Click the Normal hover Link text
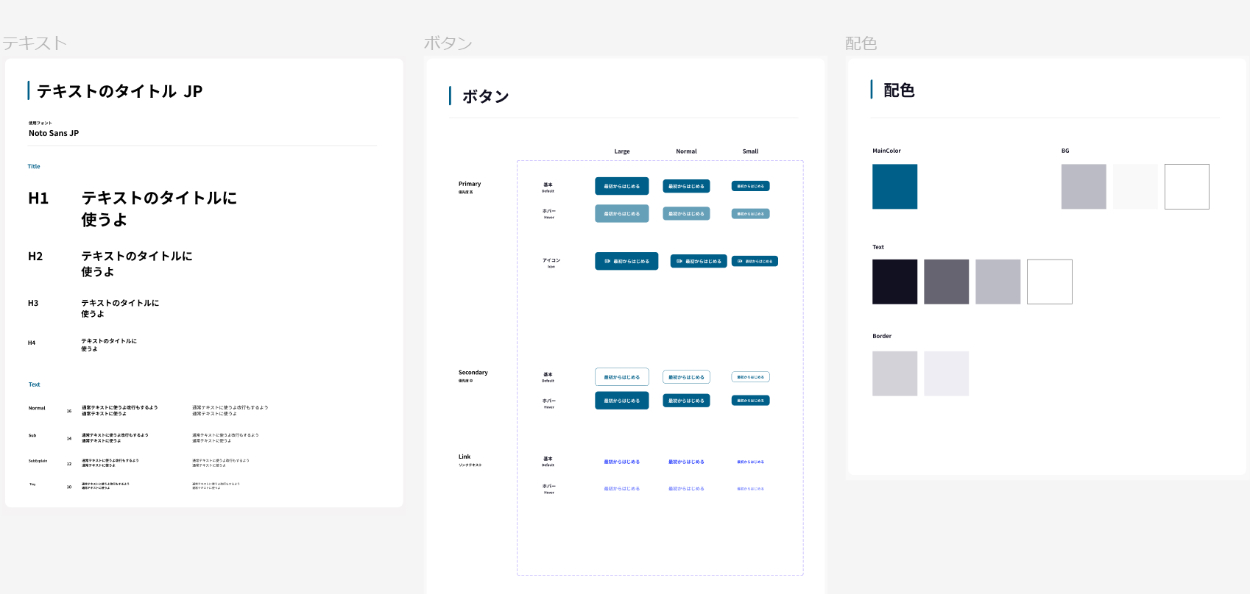The height and width of the screenshot is (594, 1250). click(686, 489)
